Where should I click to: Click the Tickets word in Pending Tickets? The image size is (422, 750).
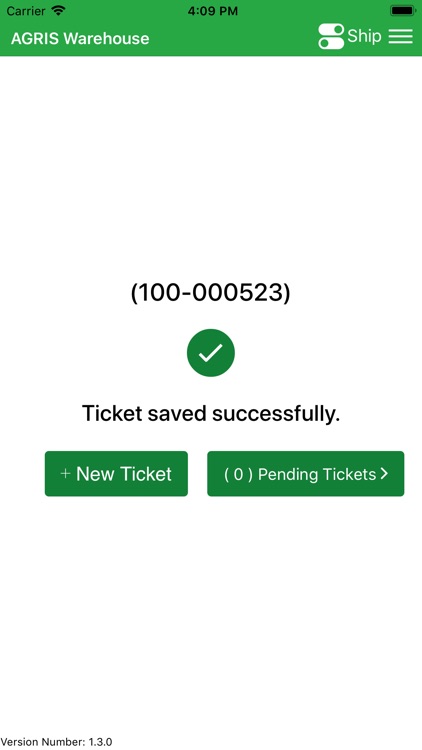click(349, 474)
